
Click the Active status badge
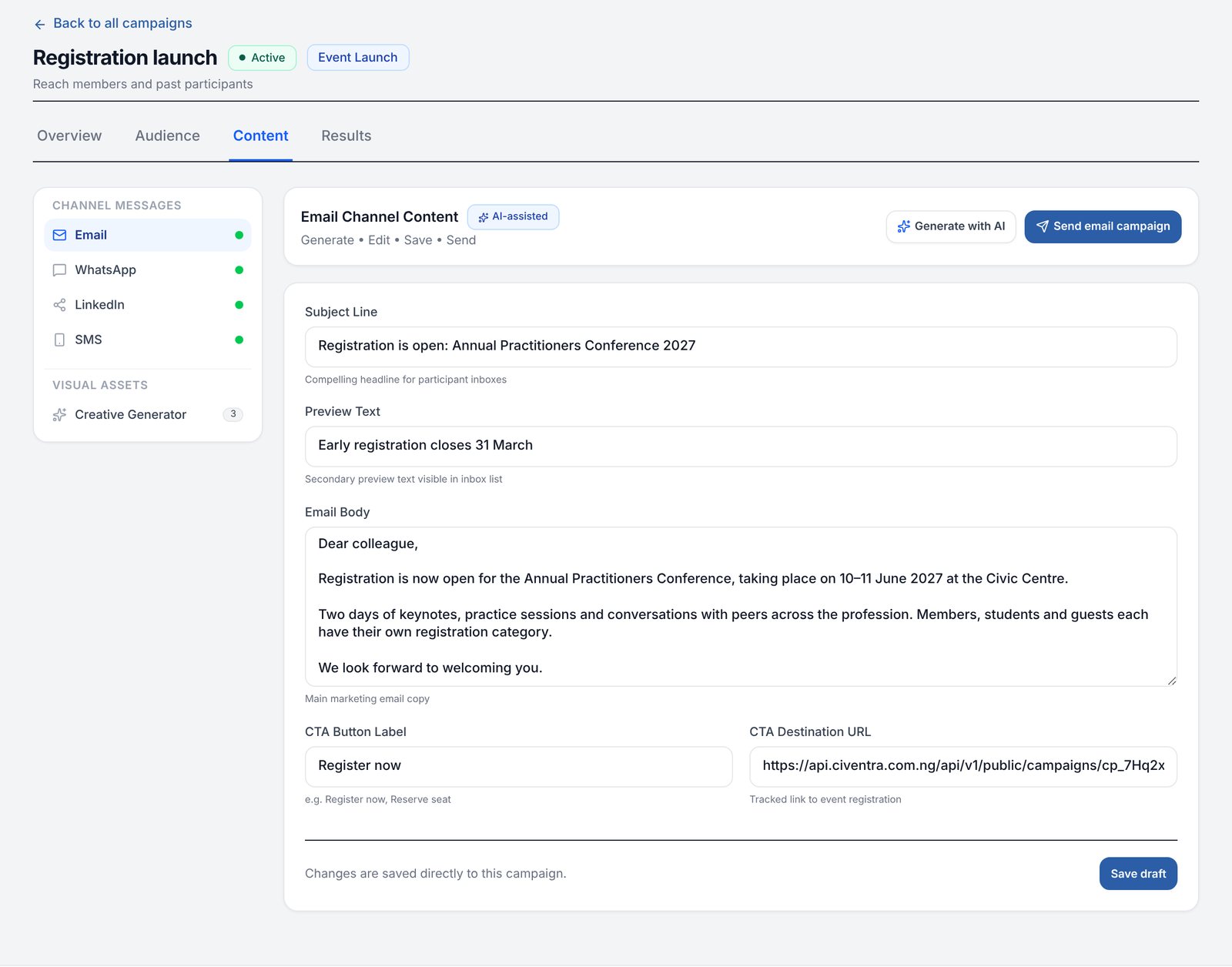[x=263, y=58]
